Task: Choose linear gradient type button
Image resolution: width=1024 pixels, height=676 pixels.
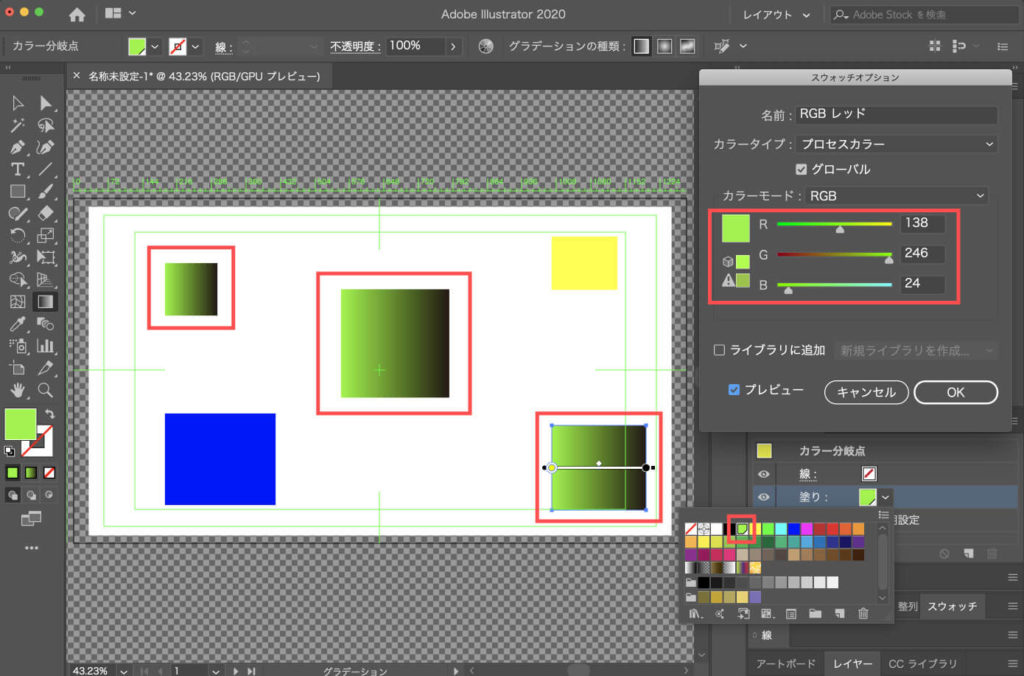Action: tap(641, 46)
